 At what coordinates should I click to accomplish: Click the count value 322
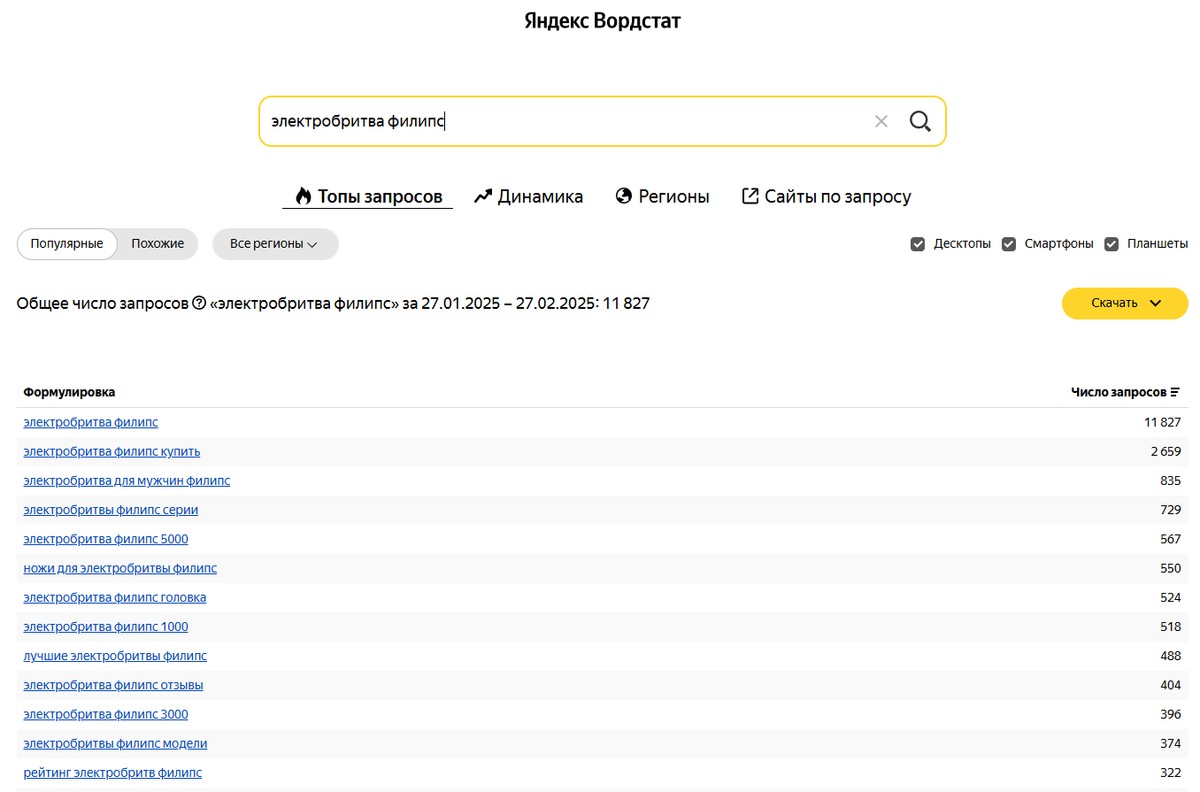[x=1170, y=773]
